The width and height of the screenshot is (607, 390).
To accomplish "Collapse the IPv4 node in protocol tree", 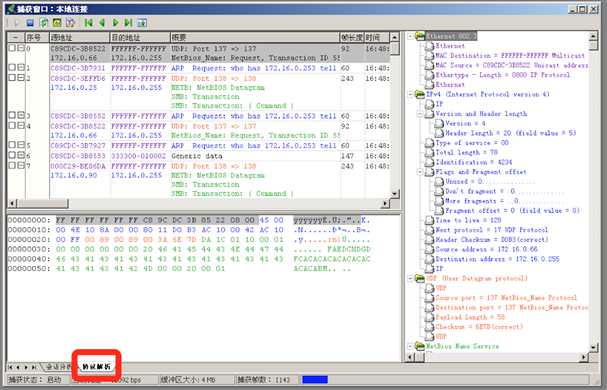I will pyautogui.click(x=410, y=94).
